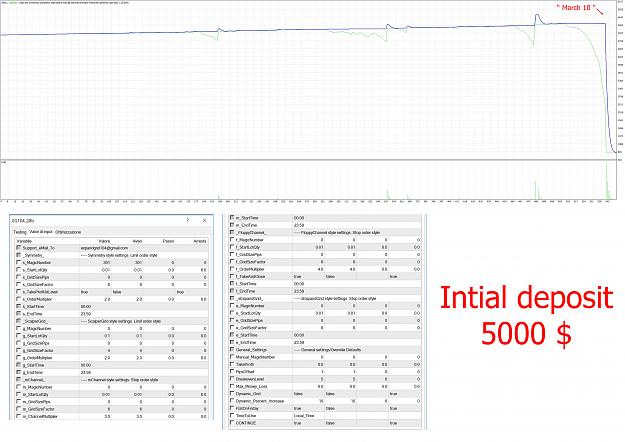Open the Dynamic_Grid false value dropdown
This screenshot has width=625, height=442.
pyautogui.click(x=298, y=394)
